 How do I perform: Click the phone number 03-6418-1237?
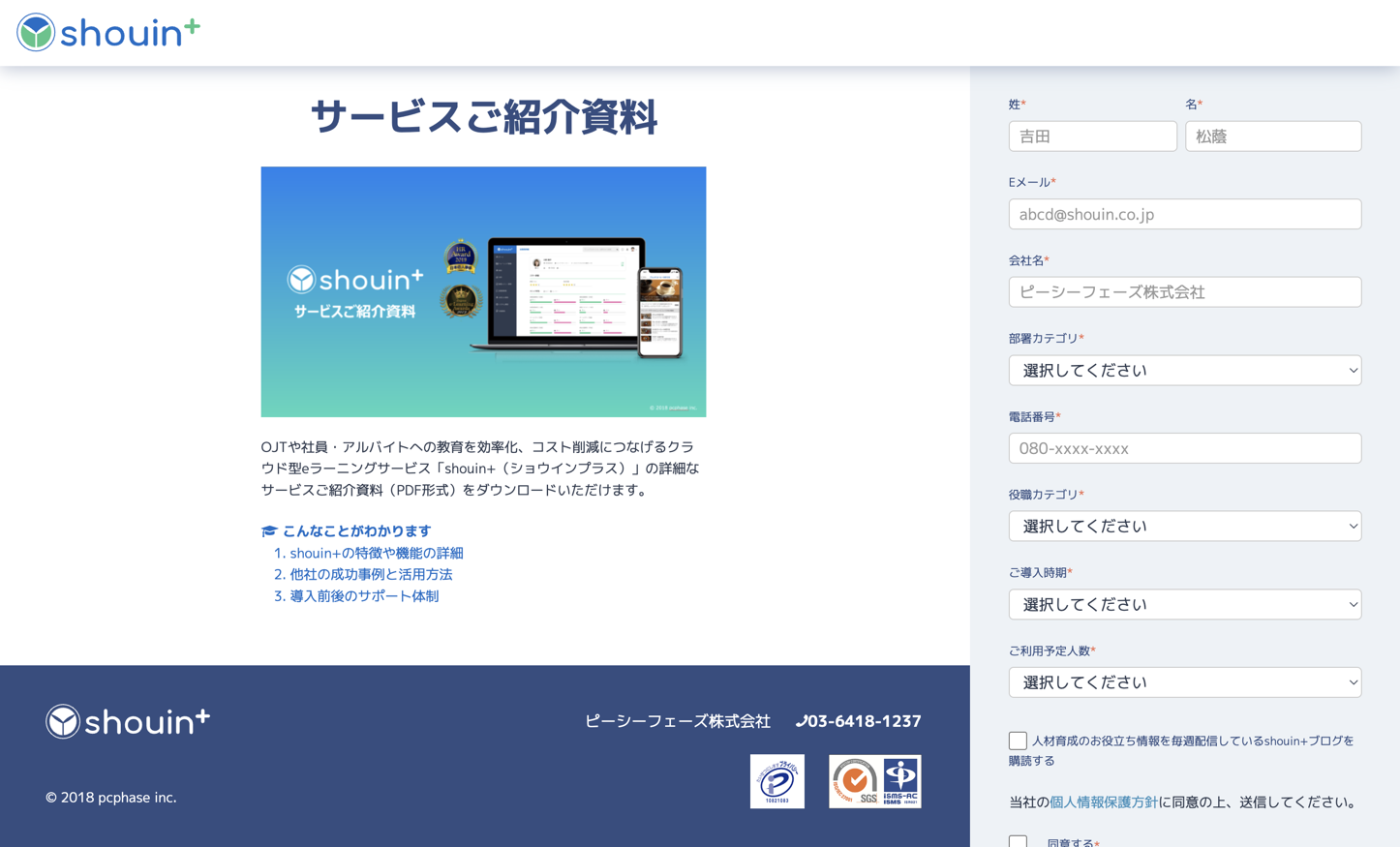click(x=865, y=721)
